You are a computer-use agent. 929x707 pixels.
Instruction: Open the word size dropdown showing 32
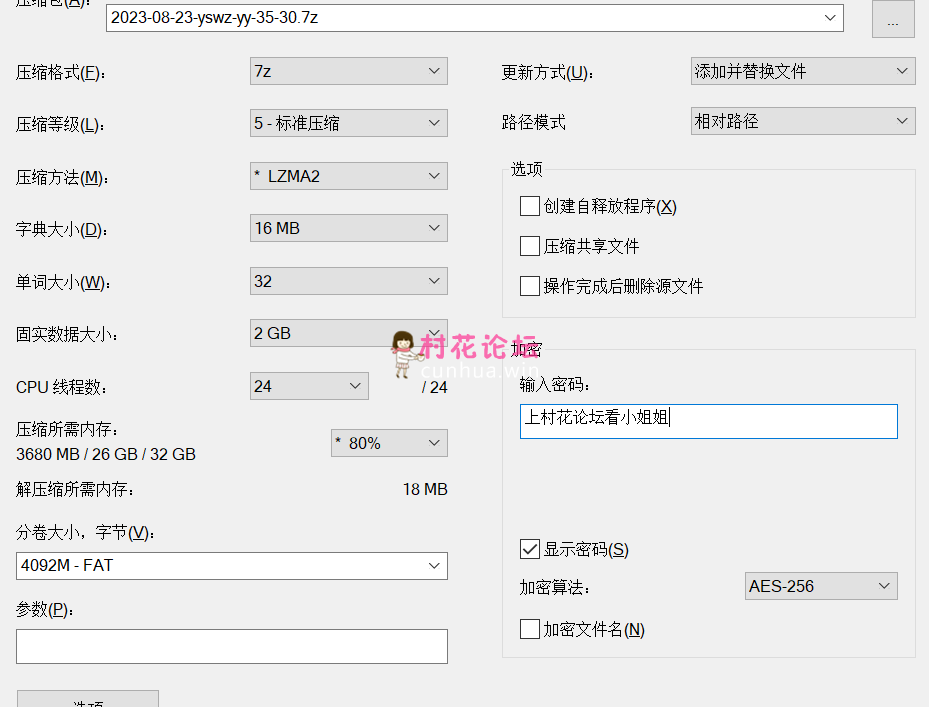(x=348, y=281)
